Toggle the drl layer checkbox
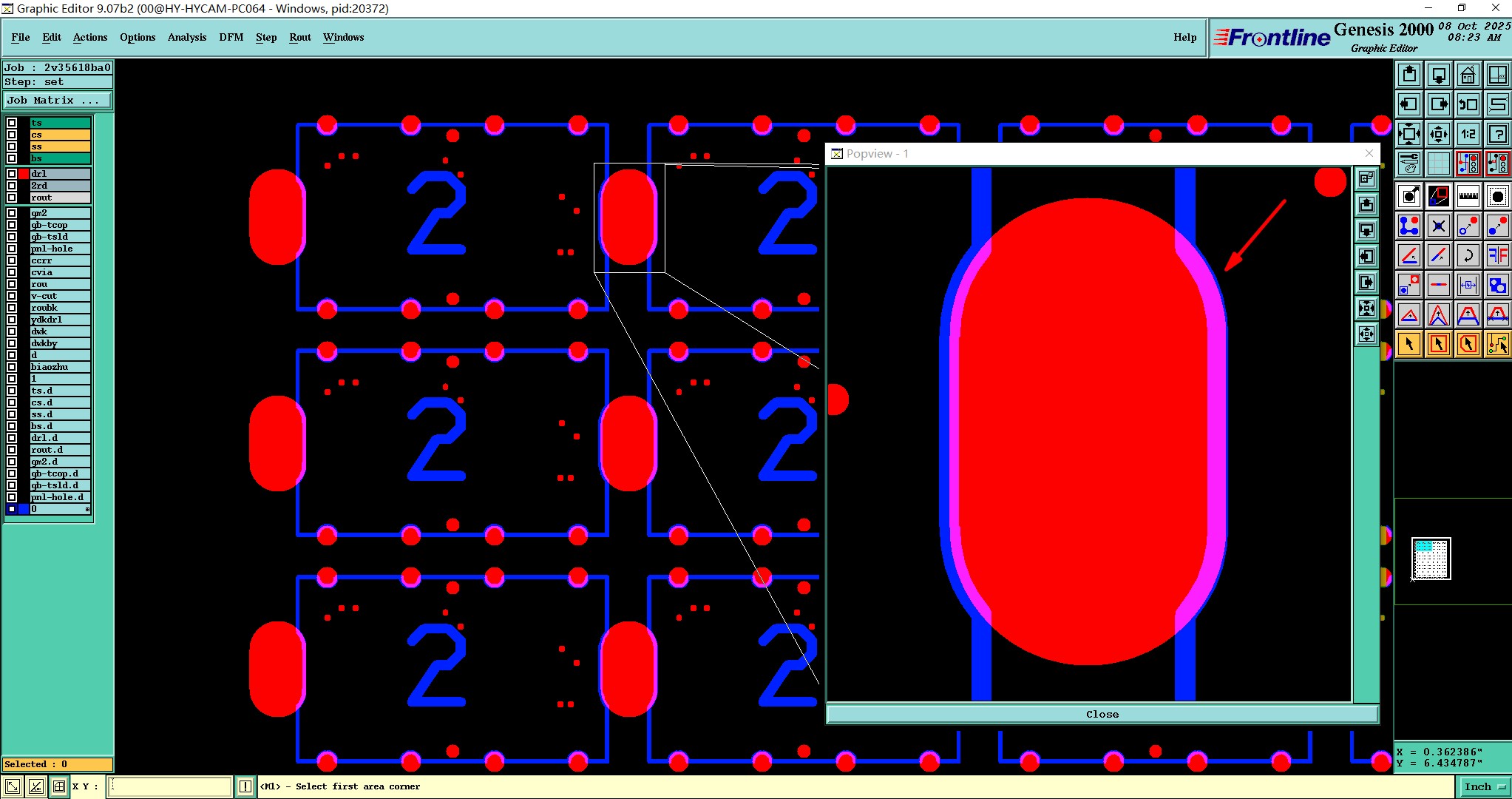 (12, 174)
